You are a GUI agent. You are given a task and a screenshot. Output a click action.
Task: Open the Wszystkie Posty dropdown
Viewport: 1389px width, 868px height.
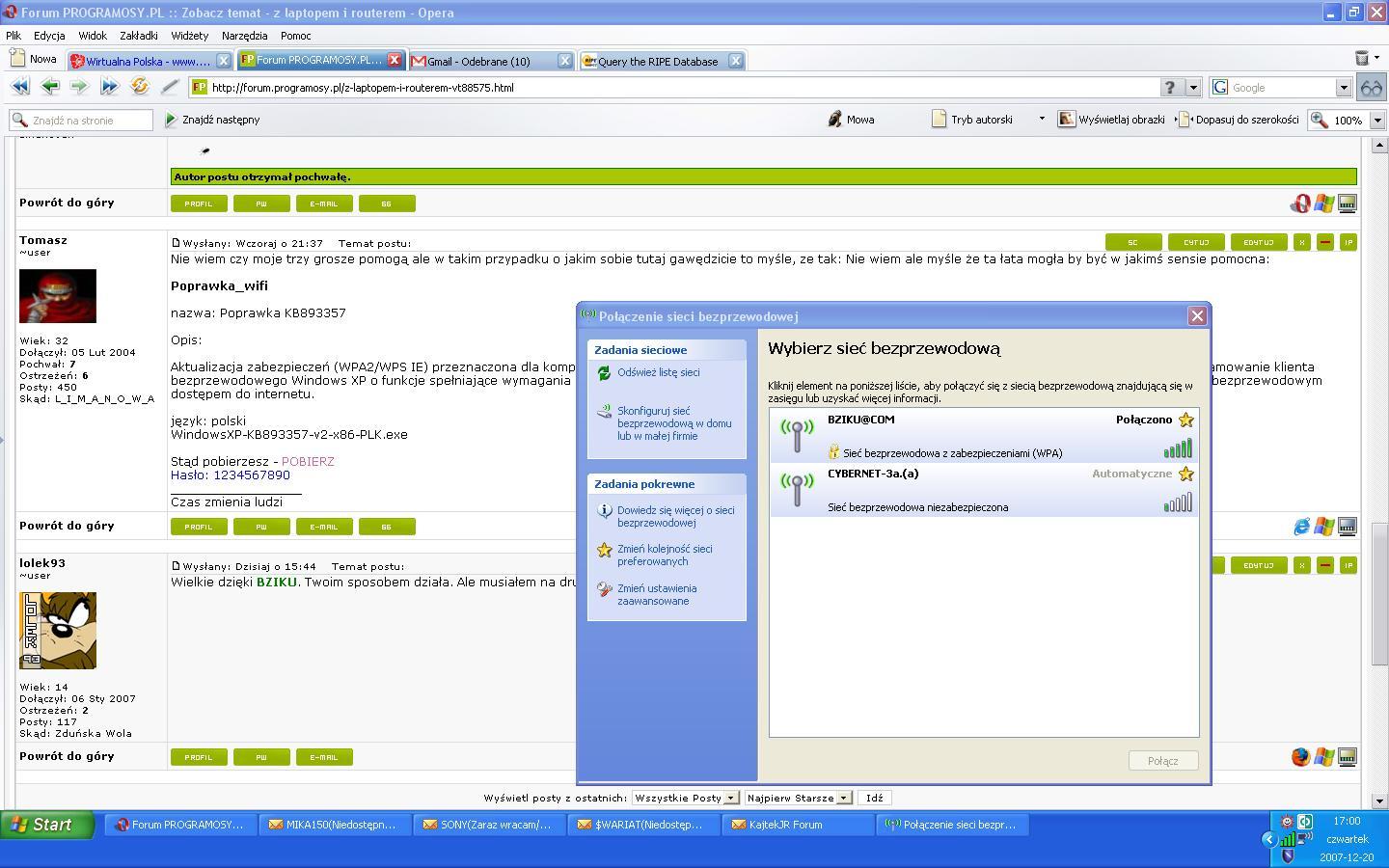coord(730,798)
